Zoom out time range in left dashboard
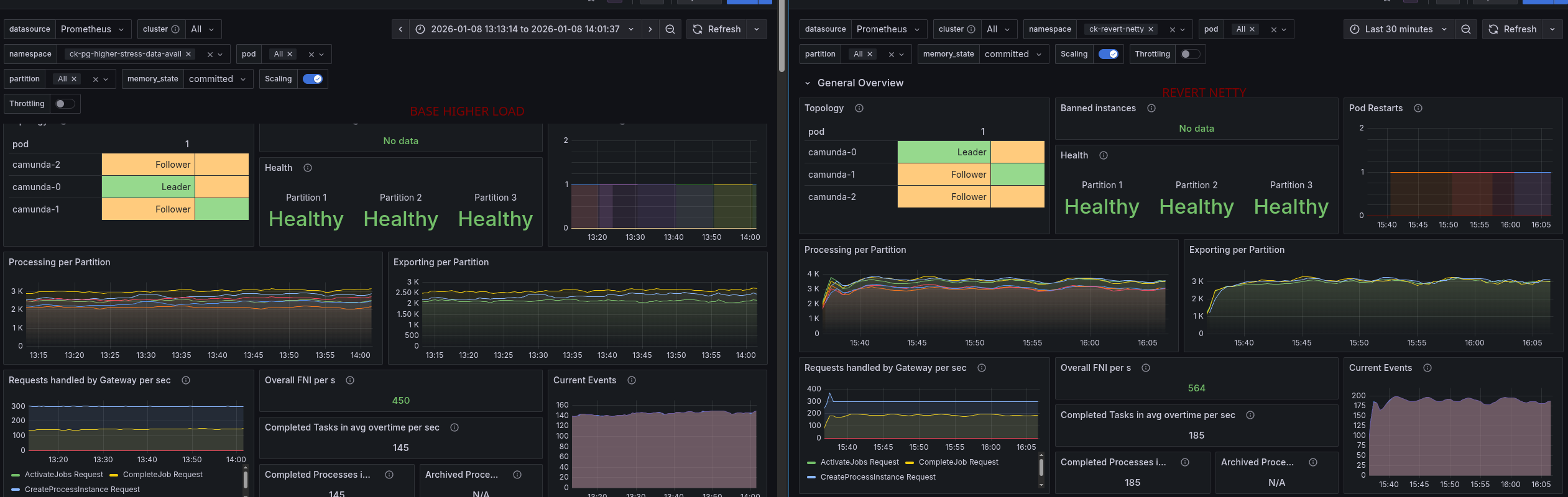 point(670,29)
